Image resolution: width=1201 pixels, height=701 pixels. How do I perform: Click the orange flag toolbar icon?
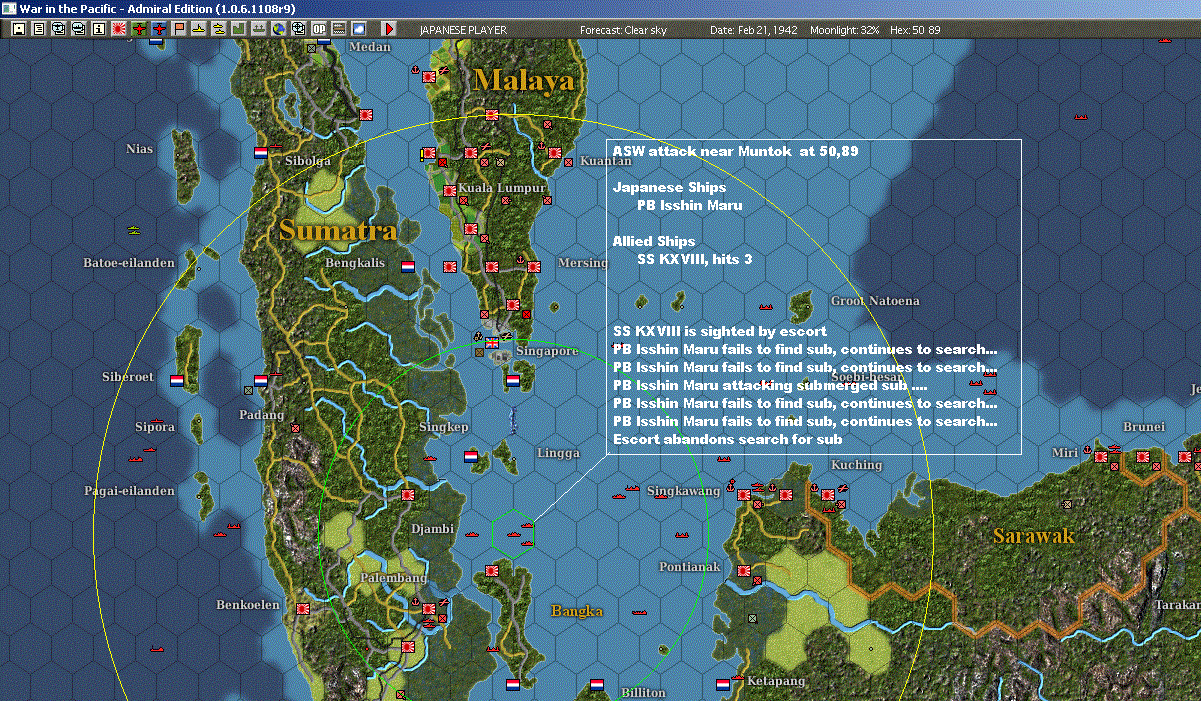(x=179, y=29)
